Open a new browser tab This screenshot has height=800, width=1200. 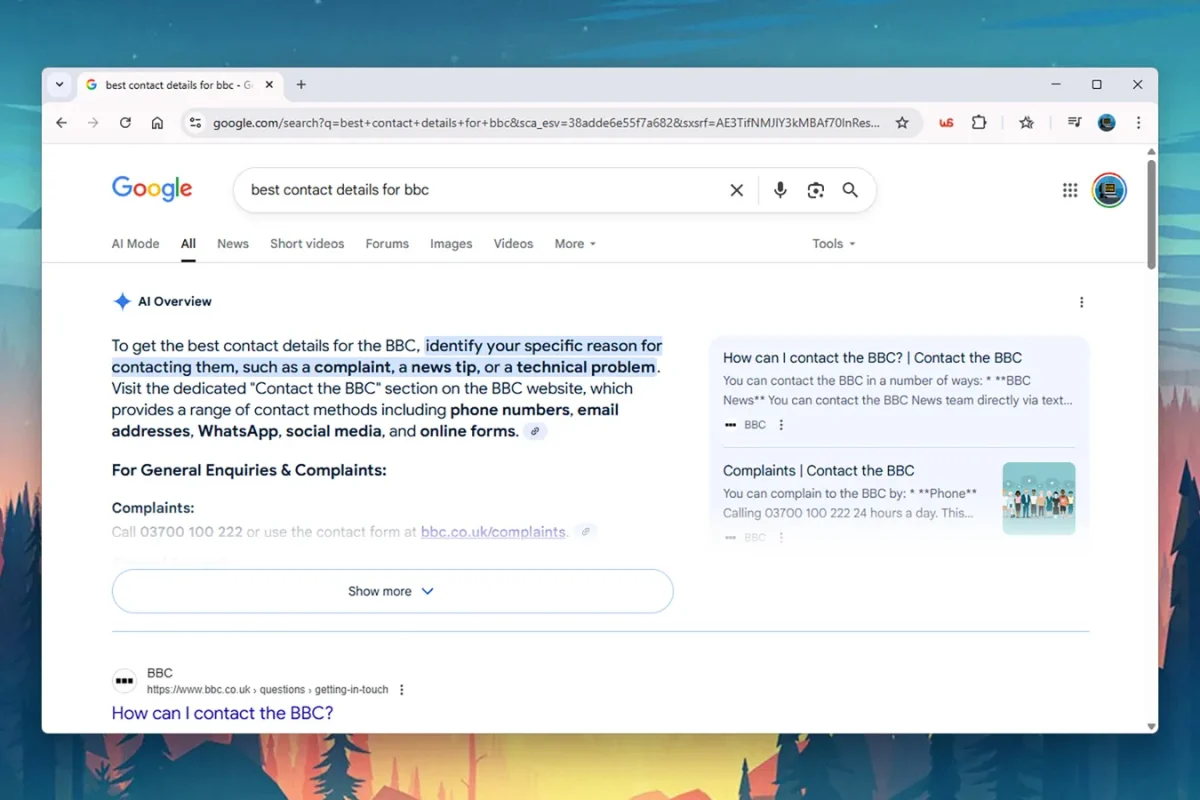[x=301, y=85]
